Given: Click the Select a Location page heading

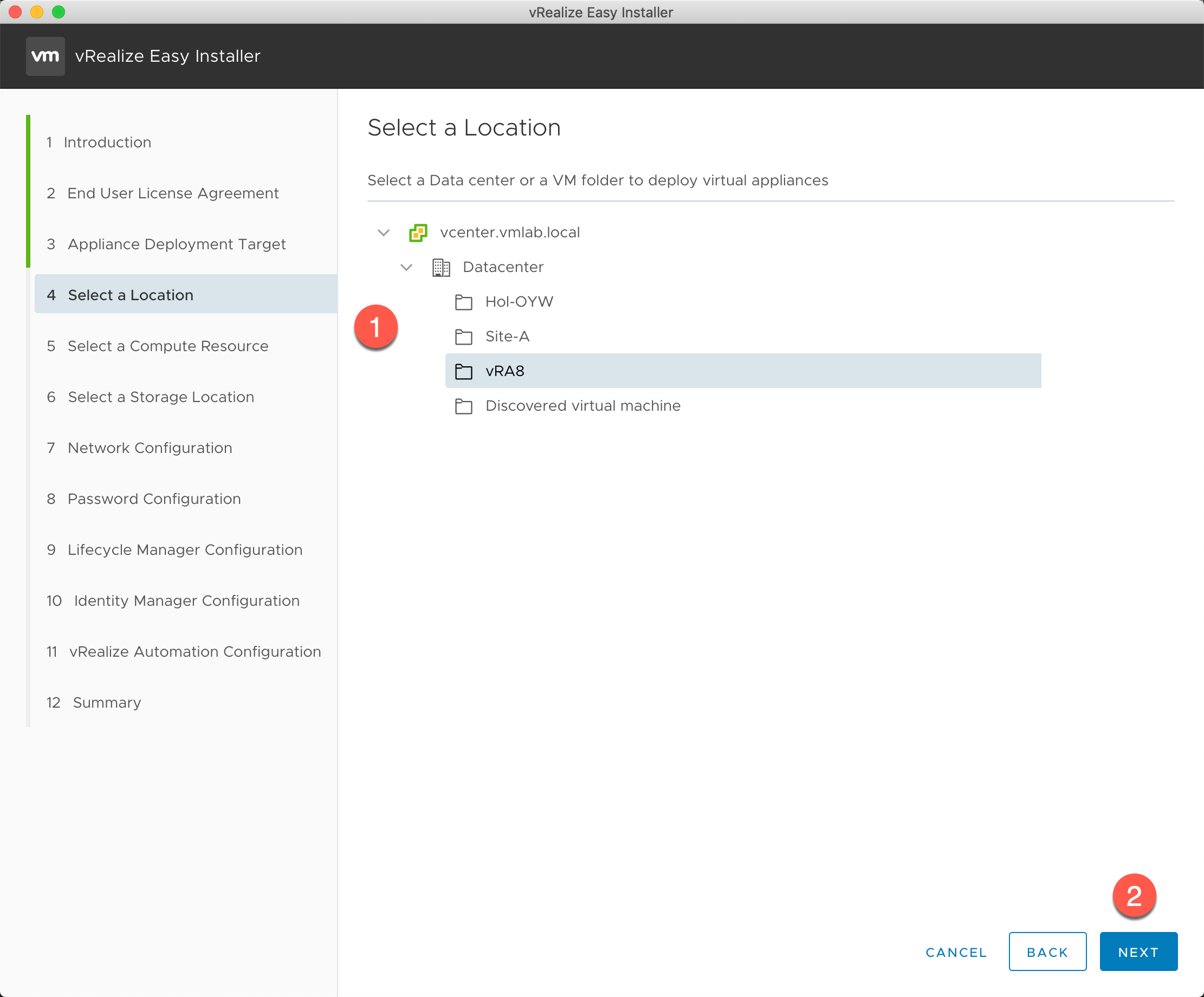Looking at the screenshot, I should pyautogui.click(x=464, y=127).
